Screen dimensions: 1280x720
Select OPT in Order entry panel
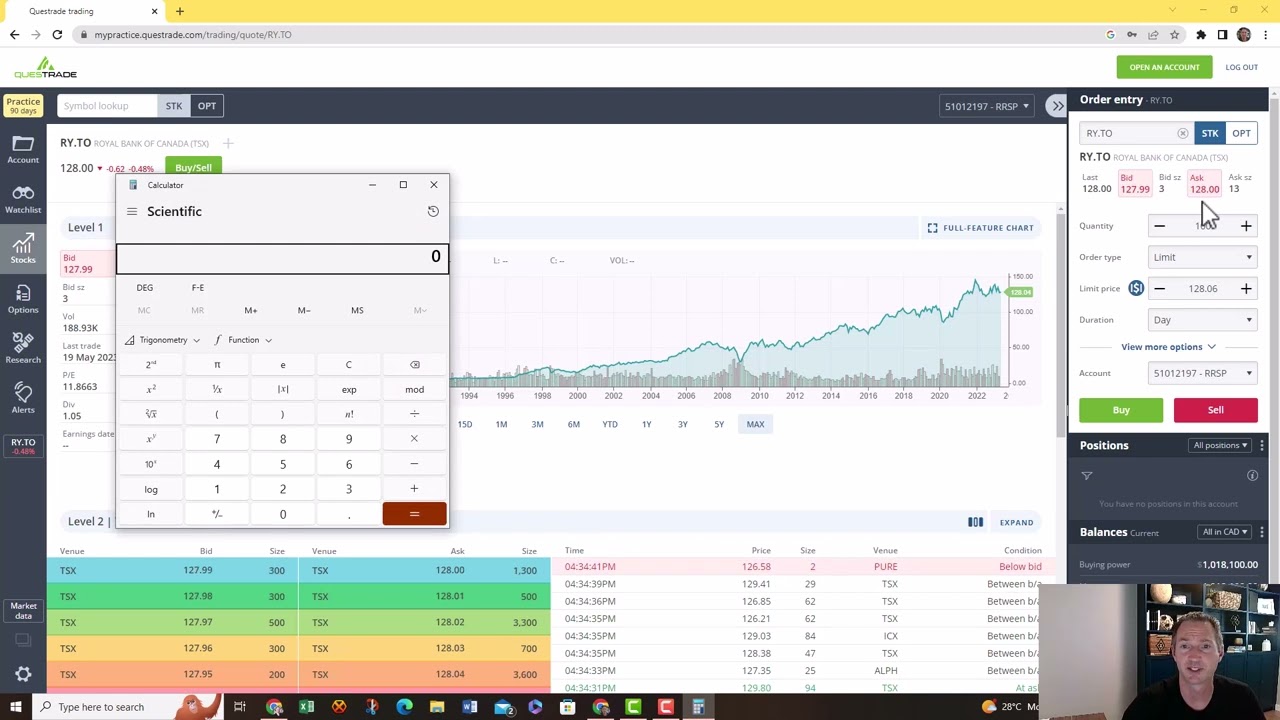tap(1241, 133)
